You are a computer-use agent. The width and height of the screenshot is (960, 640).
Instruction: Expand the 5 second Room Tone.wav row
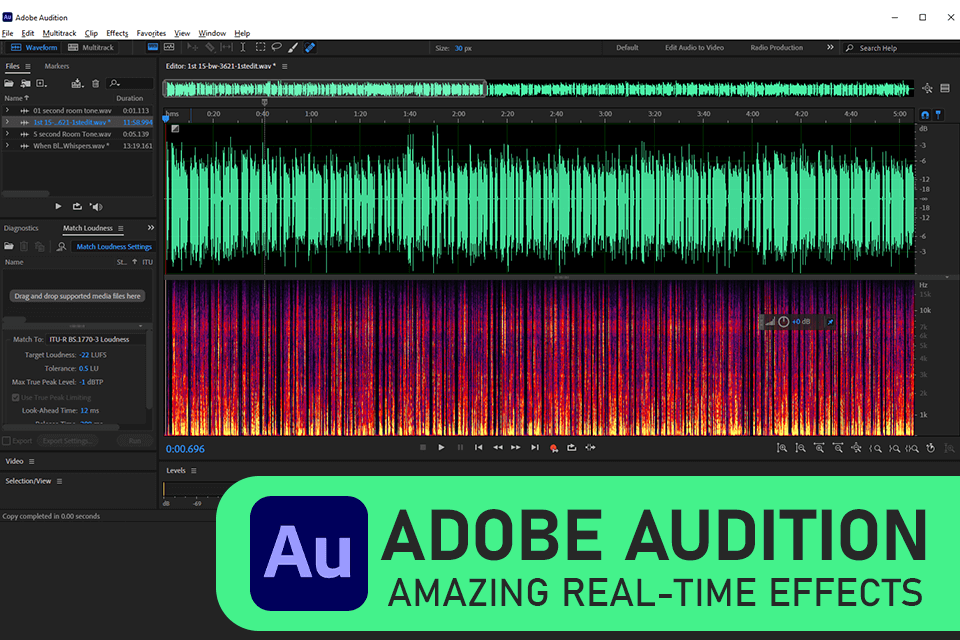pyautogui.click(x=7, y=134)
